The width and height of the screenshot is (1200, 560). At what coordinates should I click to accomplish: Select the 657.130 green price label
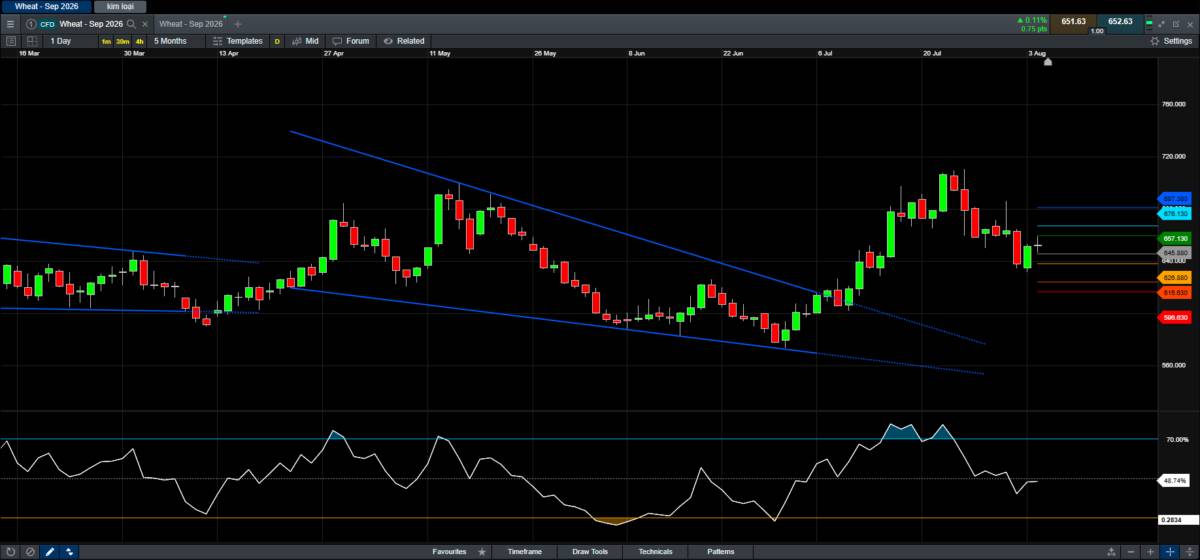[1174, 238]
